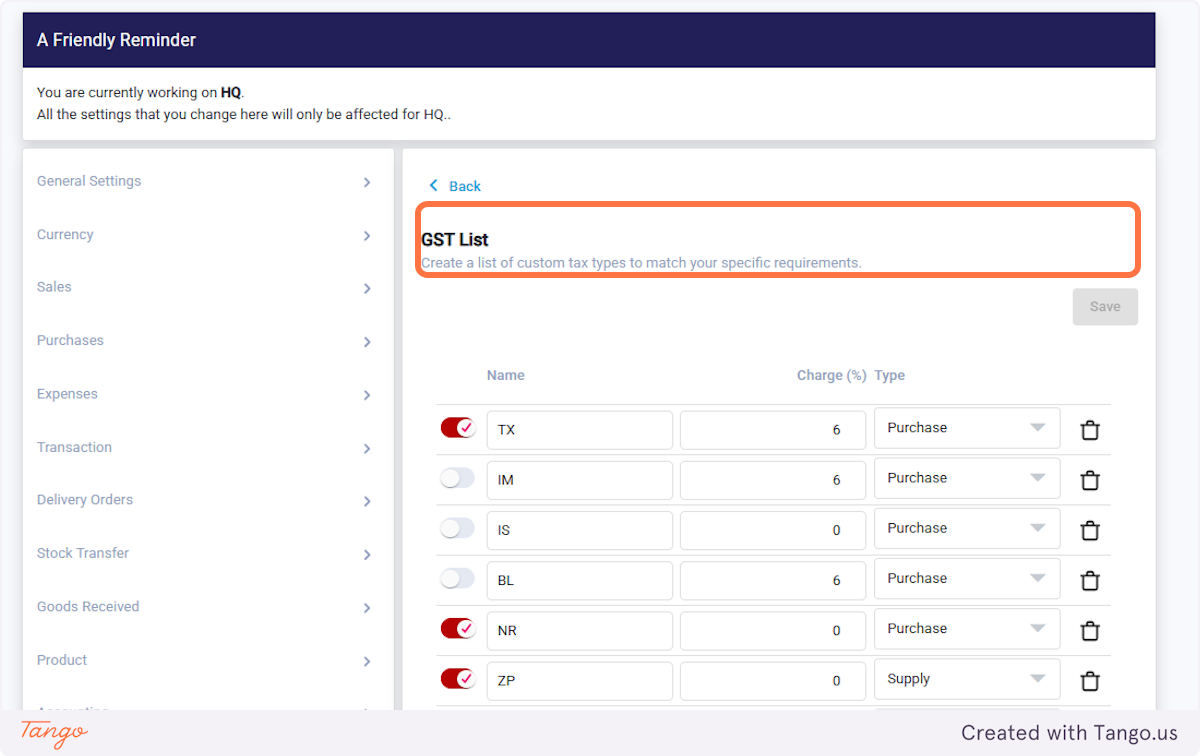Image resolution: width=1200 pixels, height=756 pixels.
Task: Delete the IS tax row
Action: [1090, 530]
